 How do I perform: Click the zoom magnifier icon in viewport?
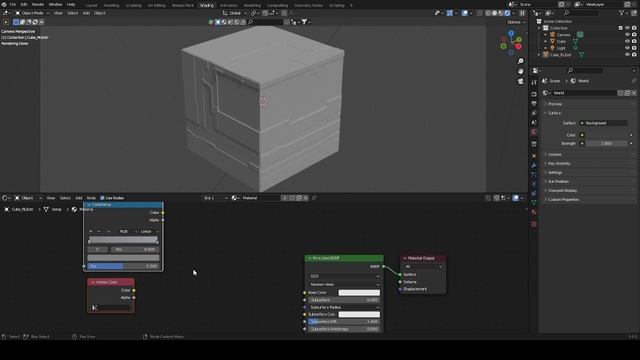tap(520, 61)
